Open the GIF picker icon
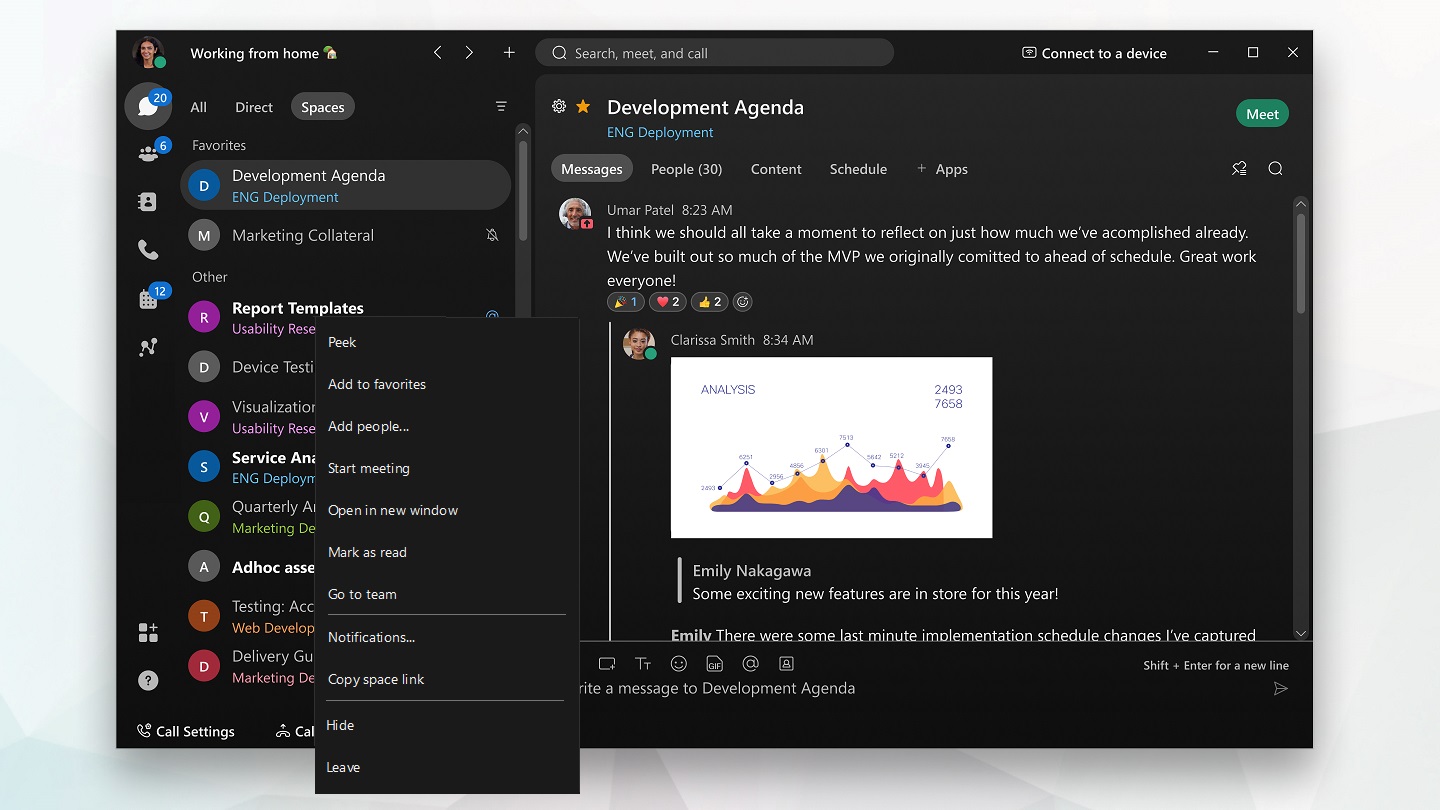The image size is (1440, 810). [x=714, y=664]
